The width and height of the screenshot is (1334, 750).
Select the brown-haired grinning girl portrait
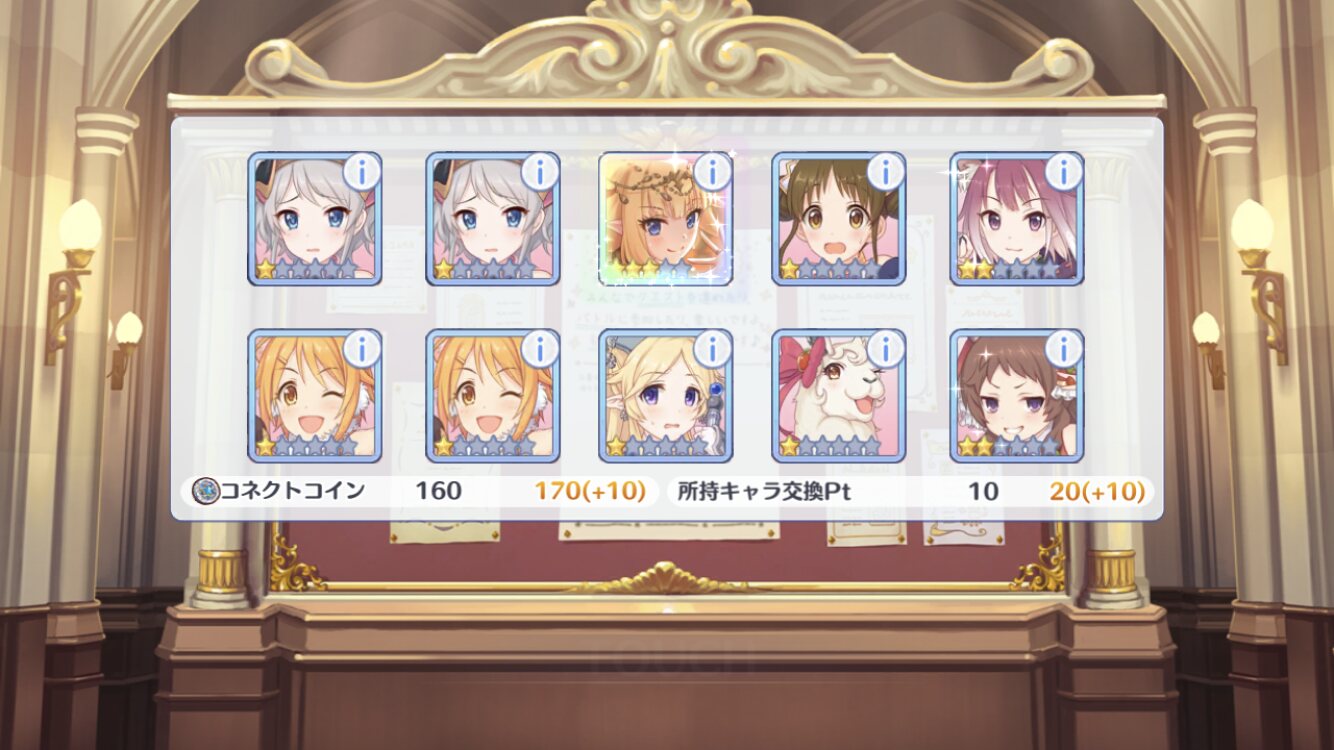1017,396
